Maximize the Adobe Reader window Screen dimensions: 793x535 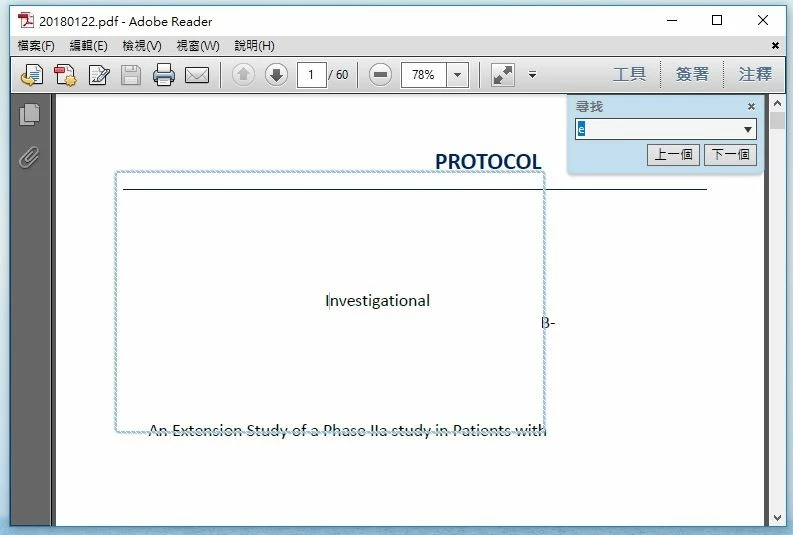click(x=717, y=21)
